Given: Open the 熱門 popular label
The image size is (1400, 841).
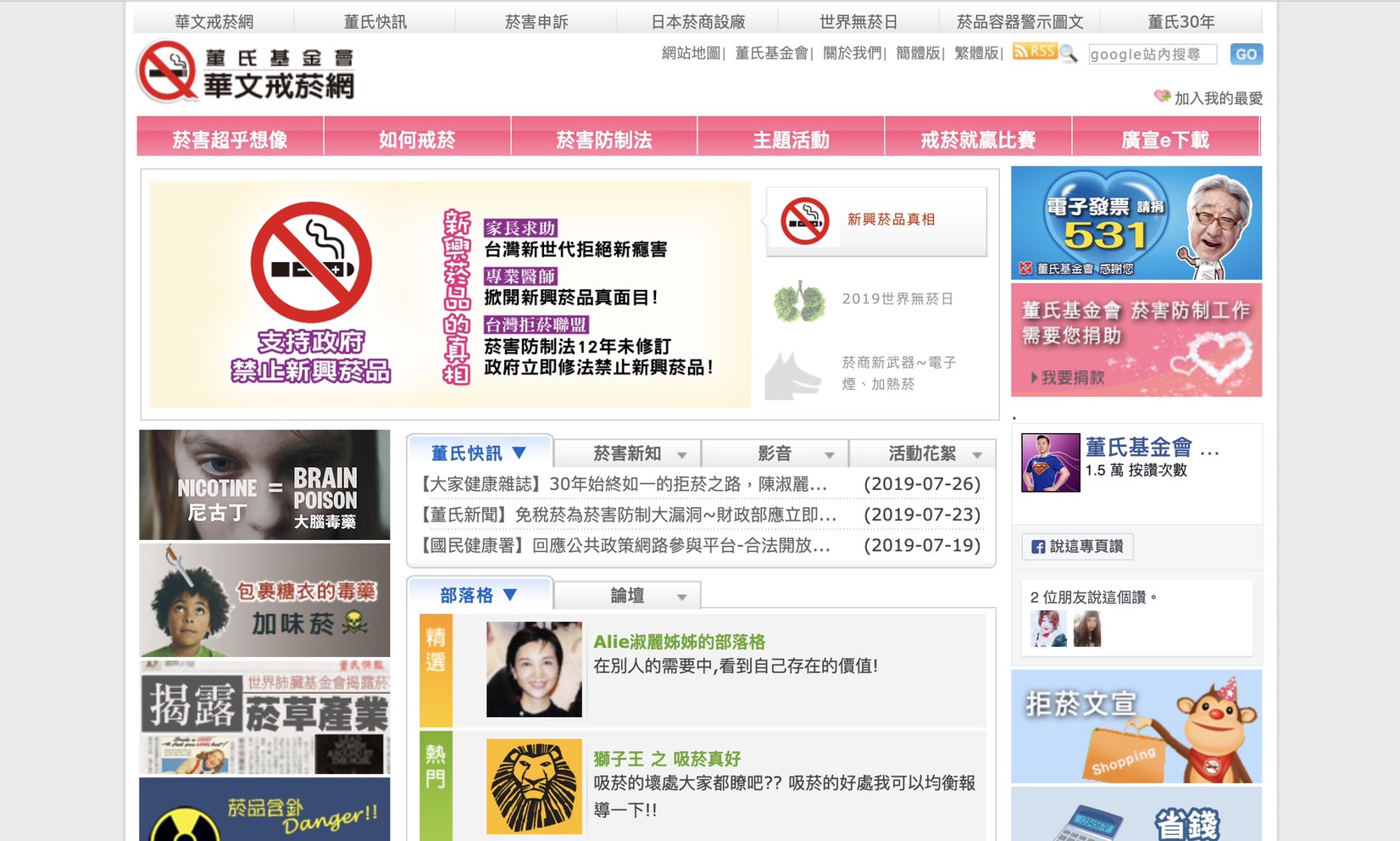Looking at the screenshot, I should tap(436, 785).
